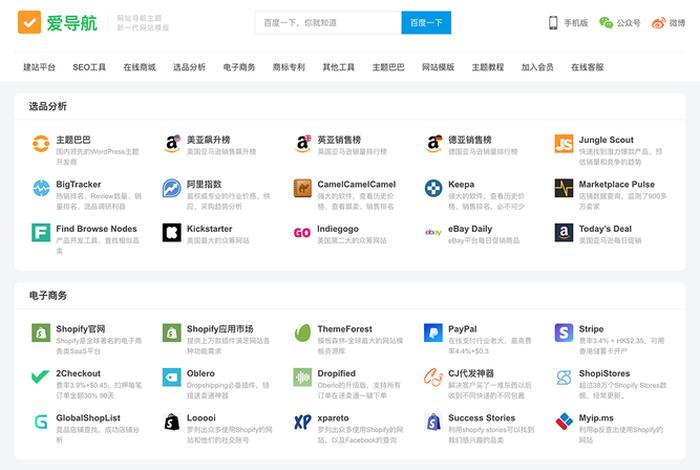Open the xpareto XP icon

pos(303,422)
